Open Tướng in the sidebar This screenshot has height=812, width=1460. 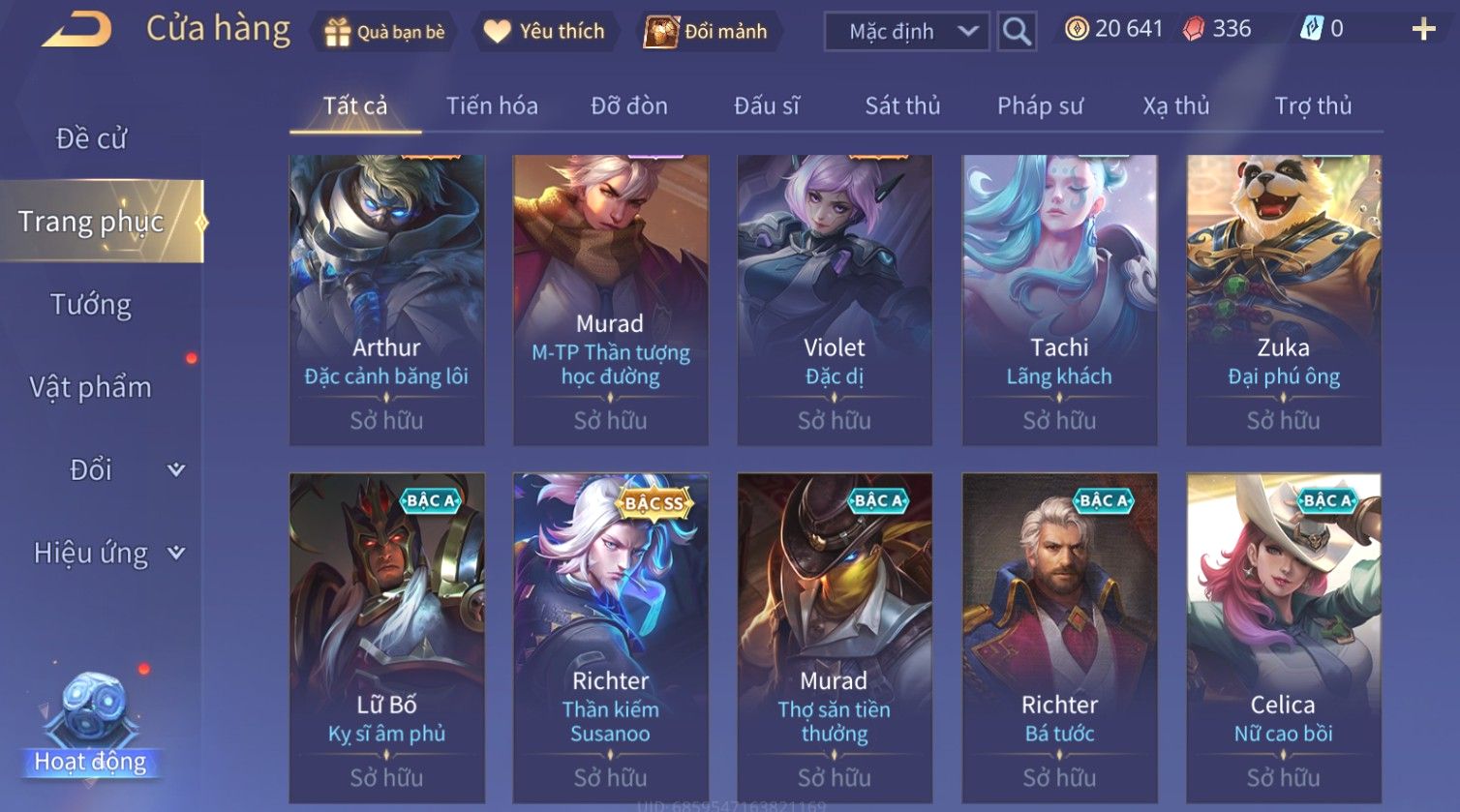(91, 305)
